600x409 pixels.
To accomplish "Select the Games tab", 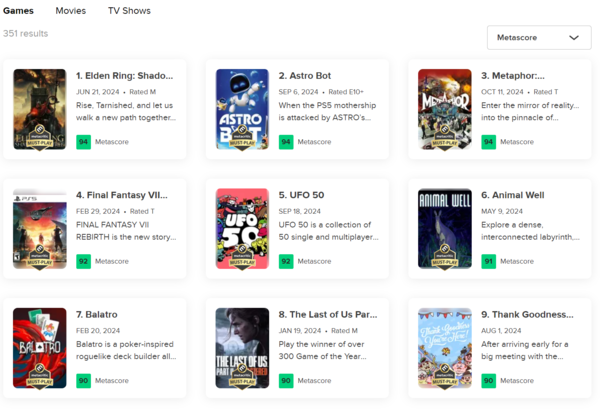I will [18, 11].
